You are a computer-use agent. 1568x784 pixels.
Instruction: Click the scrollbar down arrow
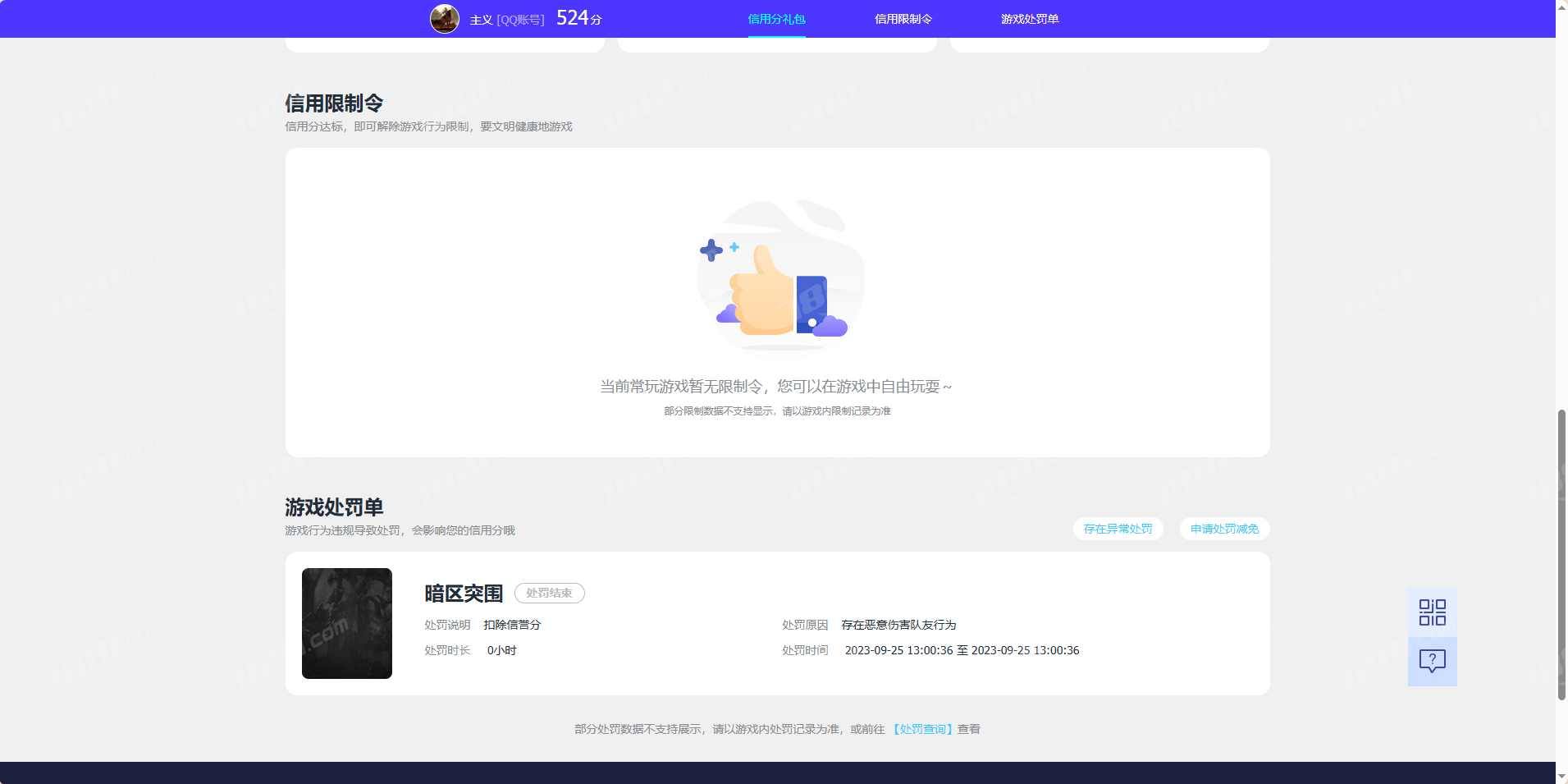click(1561, 776)
